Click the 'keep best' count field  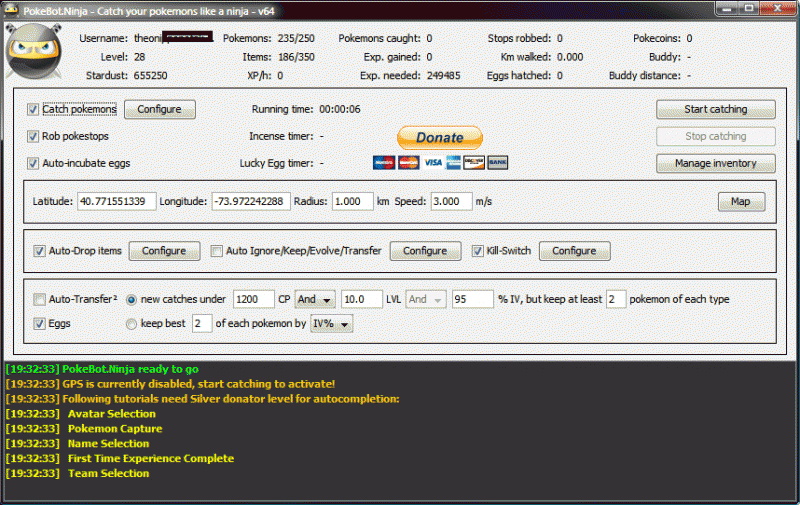pos(202,323)
